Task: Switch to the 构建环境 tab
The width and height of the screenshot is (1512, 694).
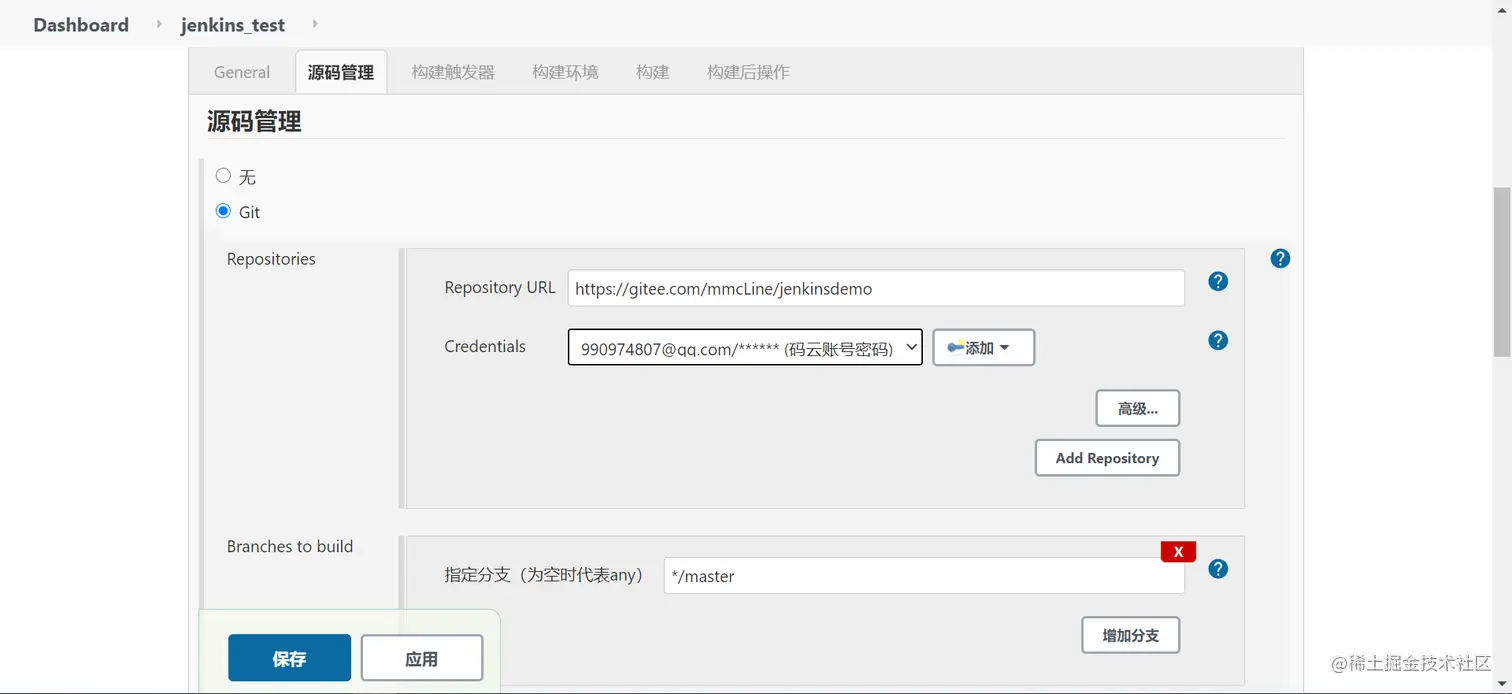Action: [565, 72]
